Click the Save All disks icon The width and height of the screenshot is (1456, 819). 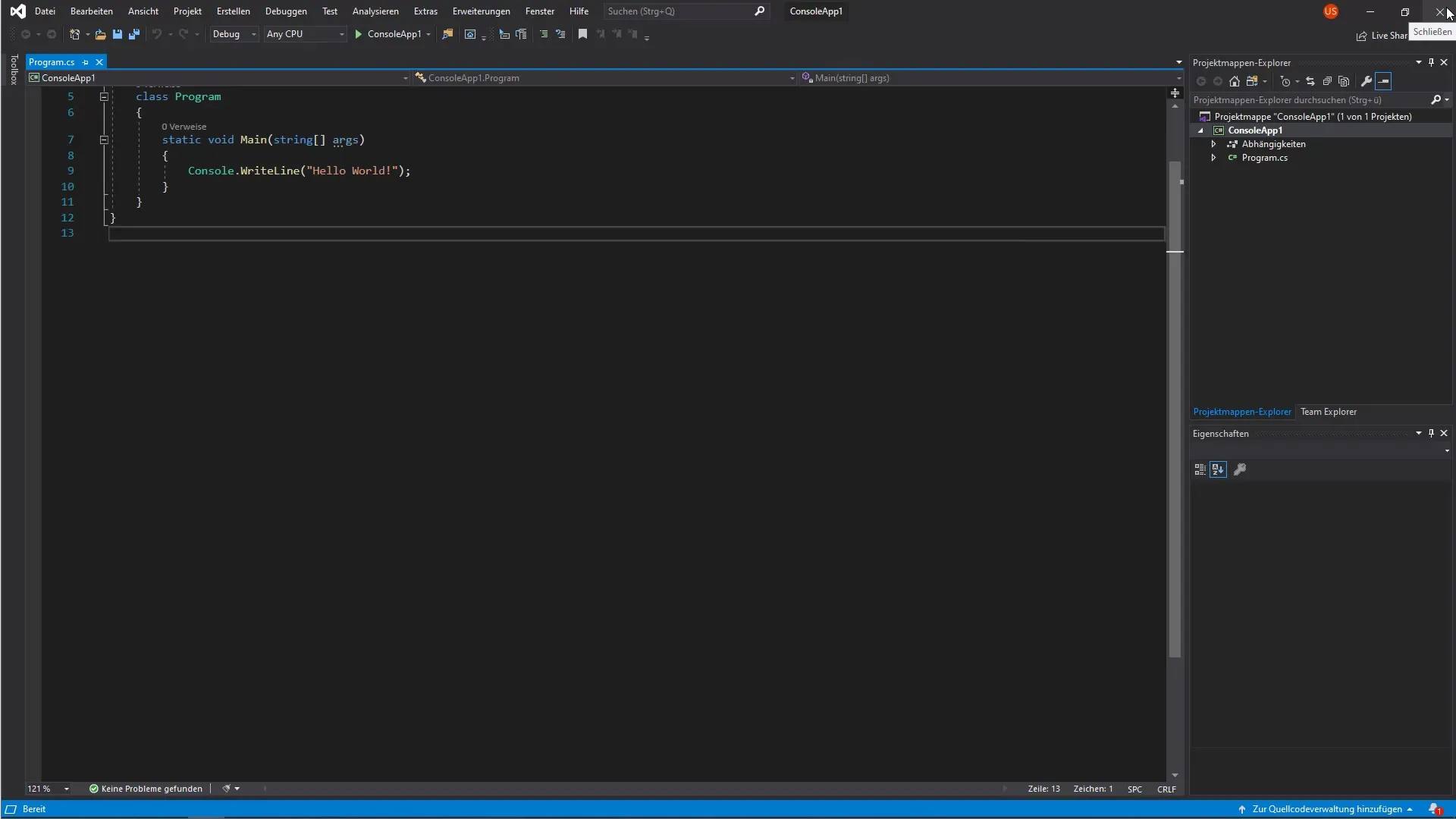134,34
